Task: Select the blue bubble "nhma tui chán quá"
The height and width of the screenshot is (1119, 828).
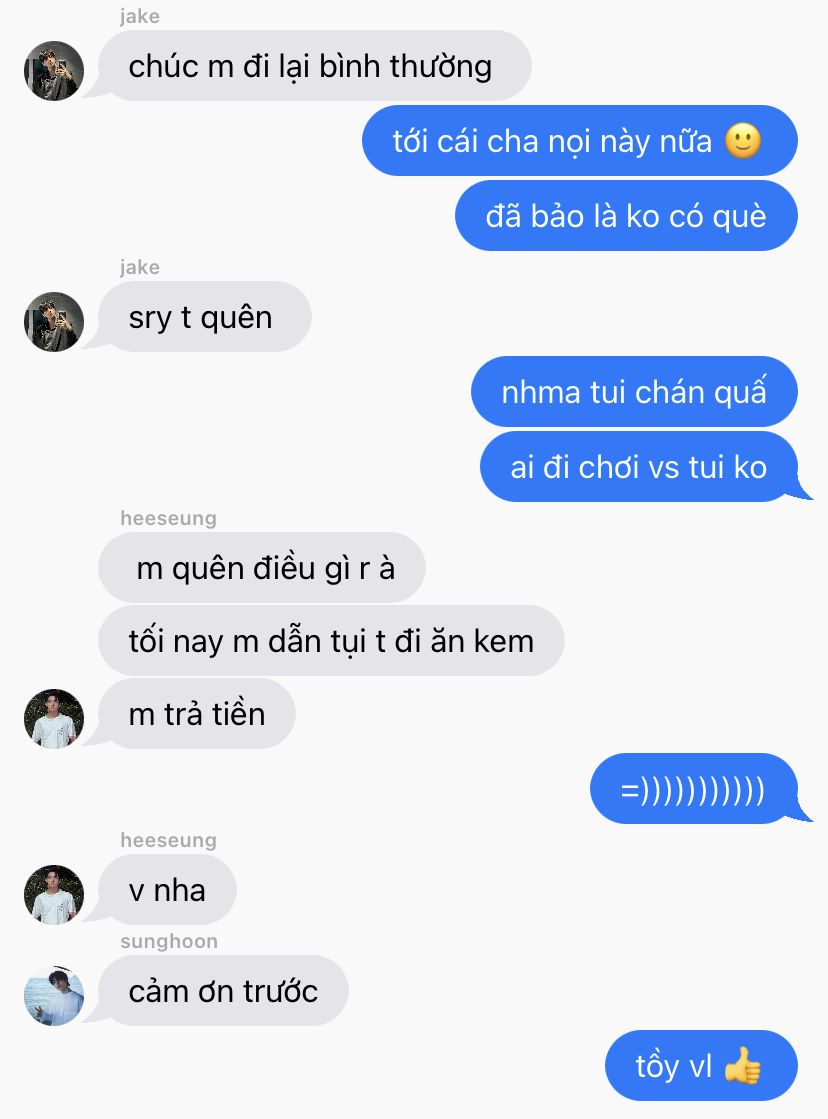Action: (x=634, y=392)
